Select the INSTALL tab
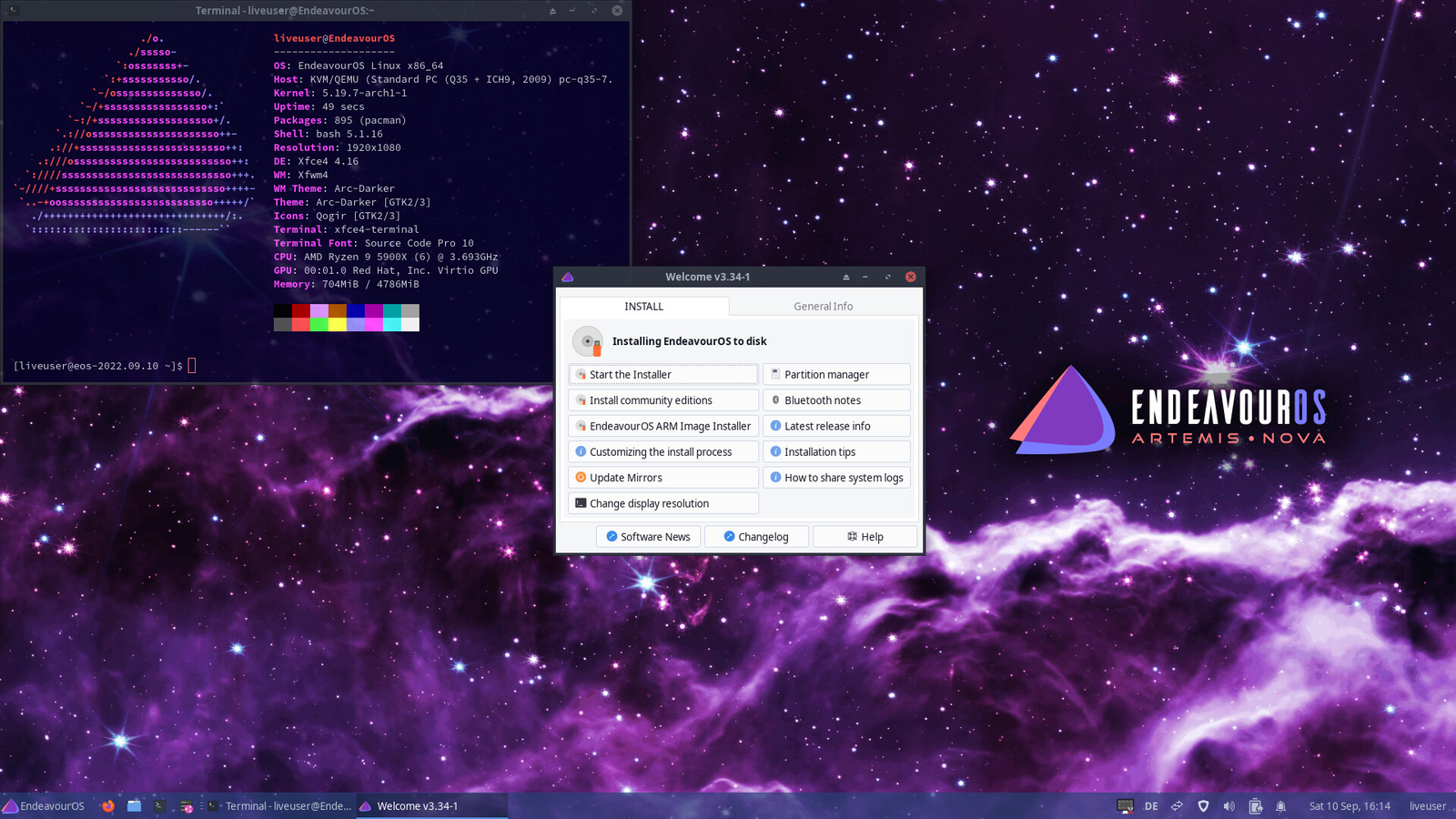 point(643,307)
